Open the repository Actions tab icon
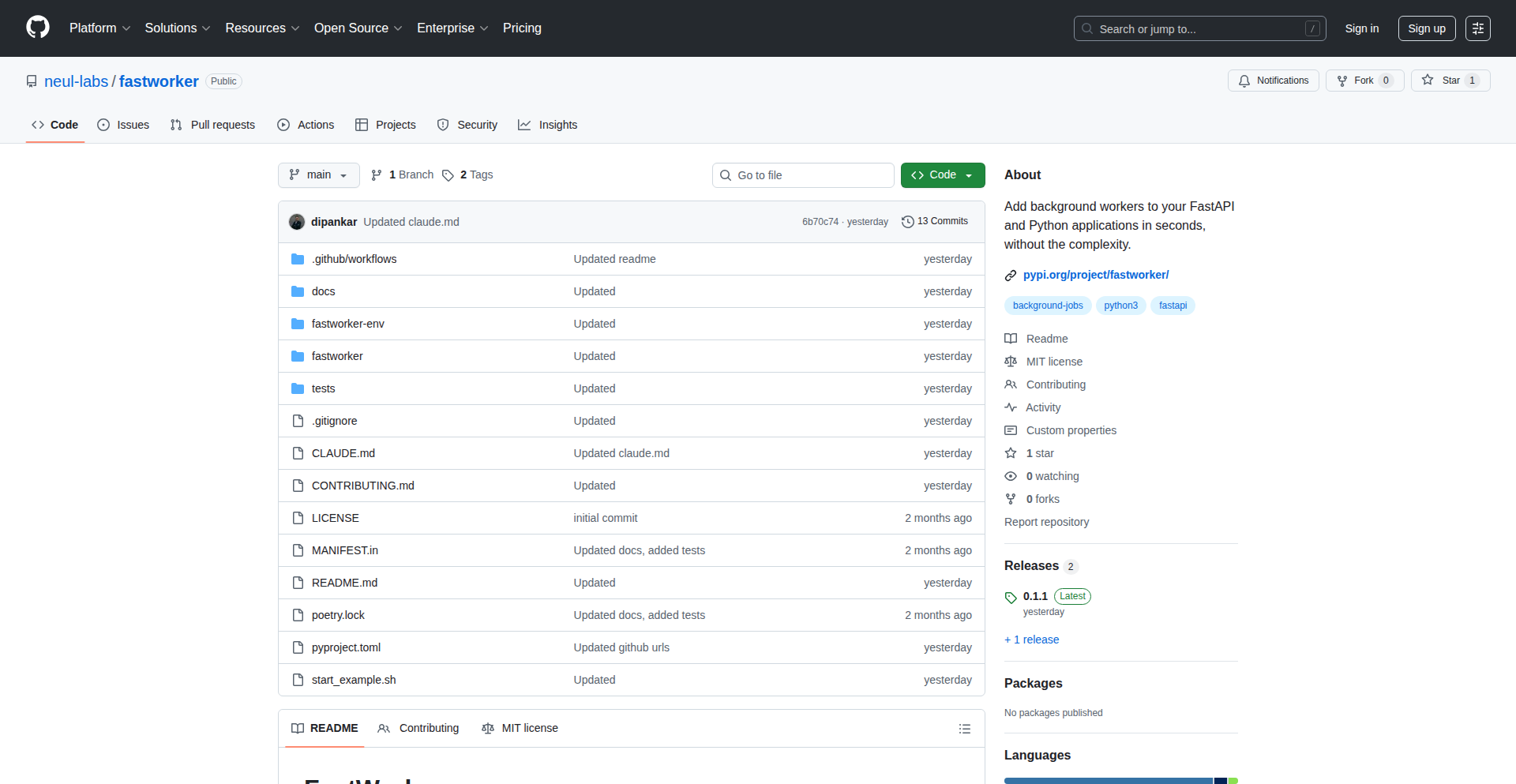 (283, 125)
